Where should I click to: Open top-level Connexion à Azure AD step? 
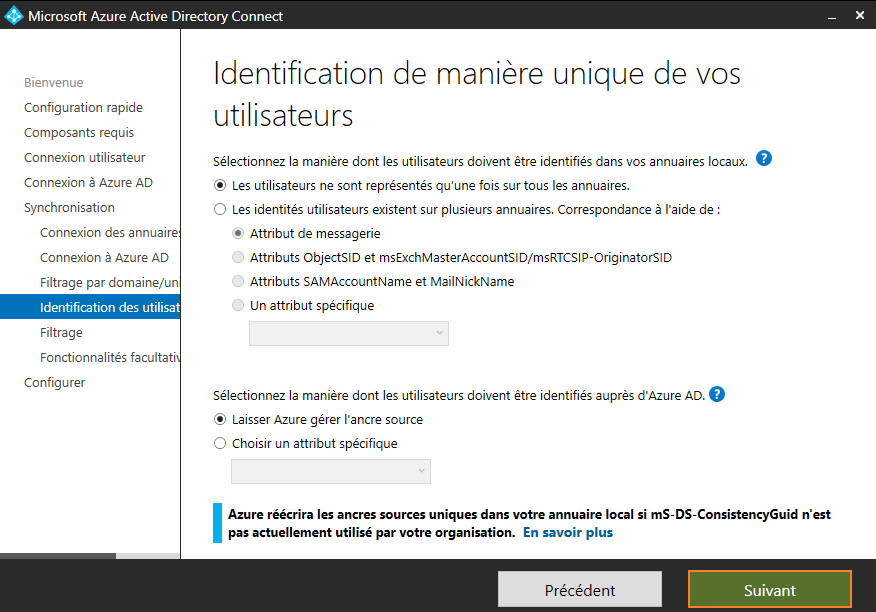tap(88, 183)
